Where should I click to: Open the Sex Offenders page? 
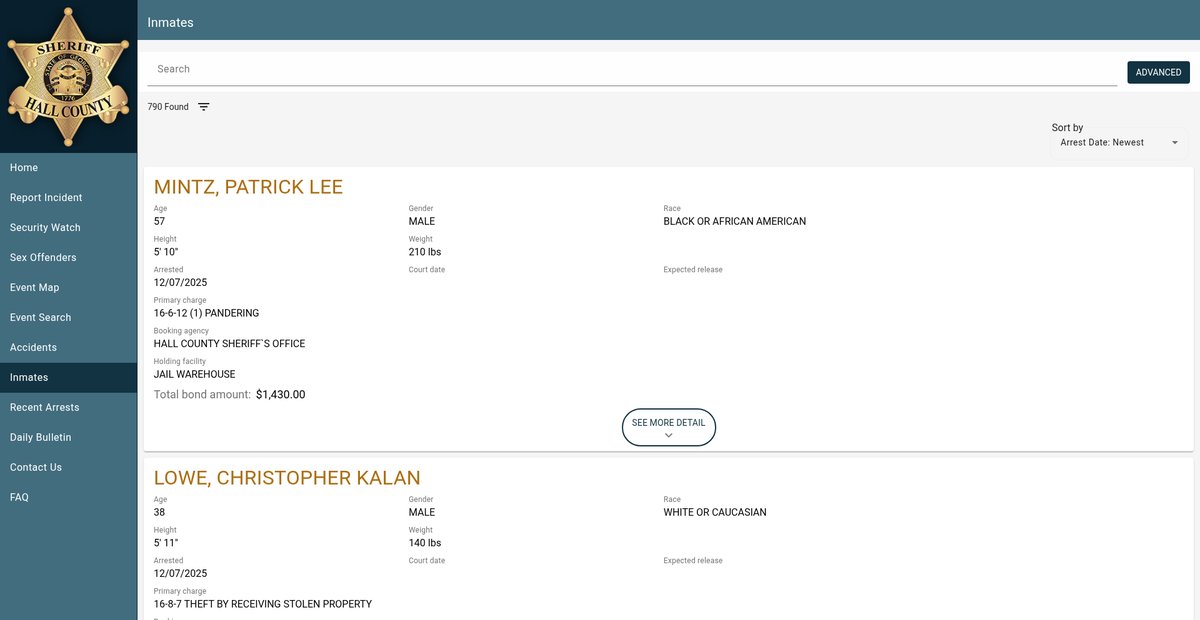tap(68, 258)
